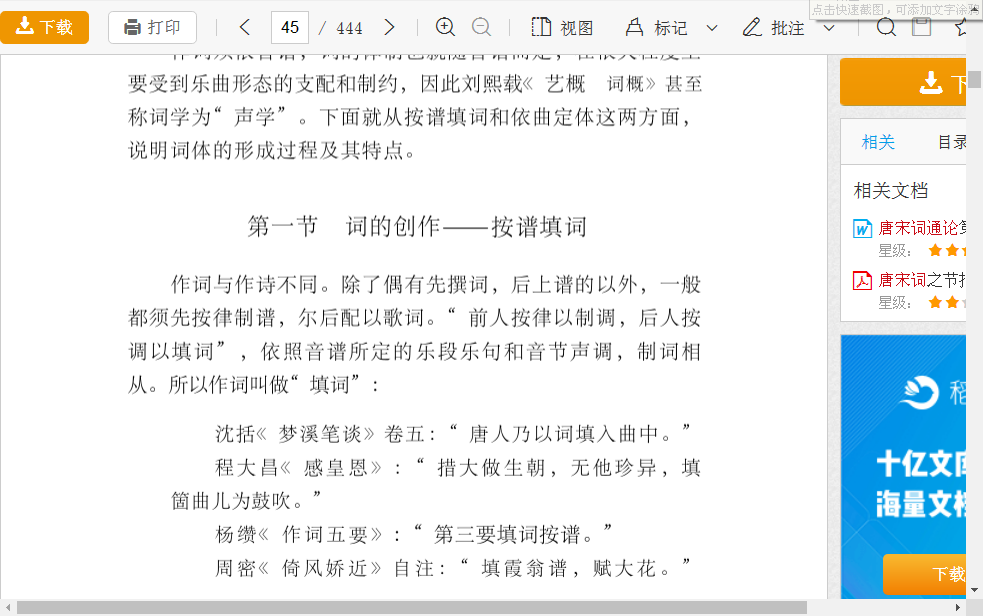Image resolution: width=983 pixels, height=616 pixels.
Task: Open the 唐宋词之节 PDF document link
Action: 922,280
